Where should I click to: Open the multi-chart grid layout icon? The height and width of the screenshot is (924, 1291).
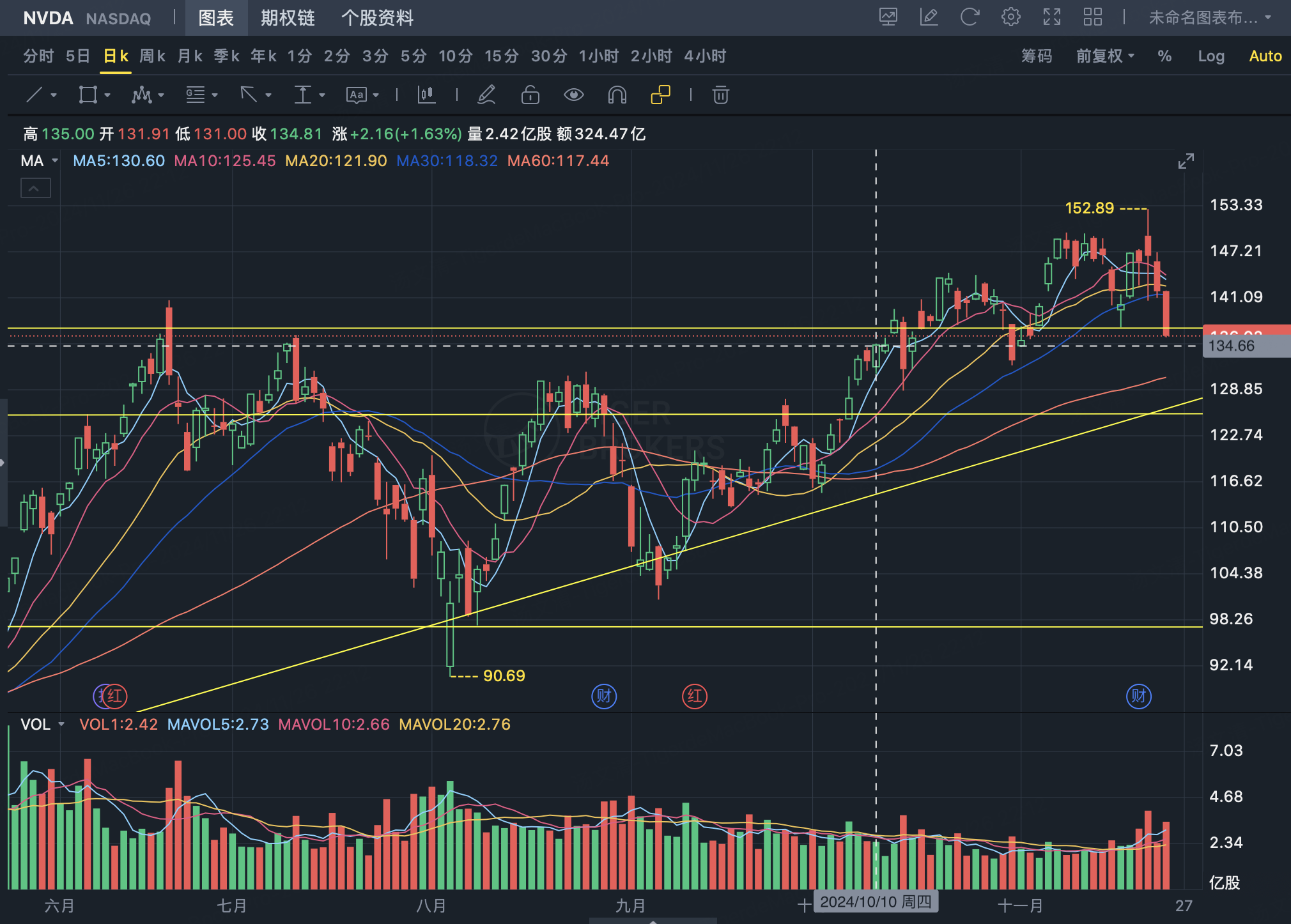tap(1092, 17)
